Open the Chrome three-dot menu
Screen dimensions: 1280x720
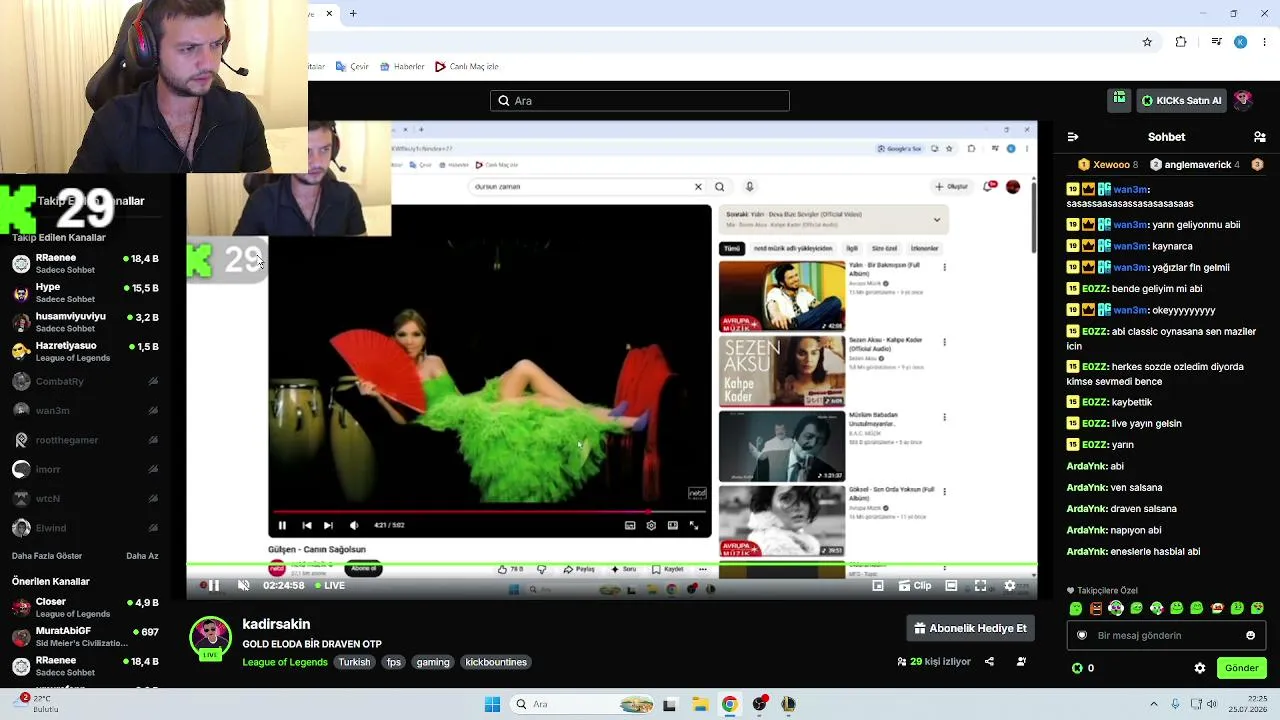tap(1265, 42)
